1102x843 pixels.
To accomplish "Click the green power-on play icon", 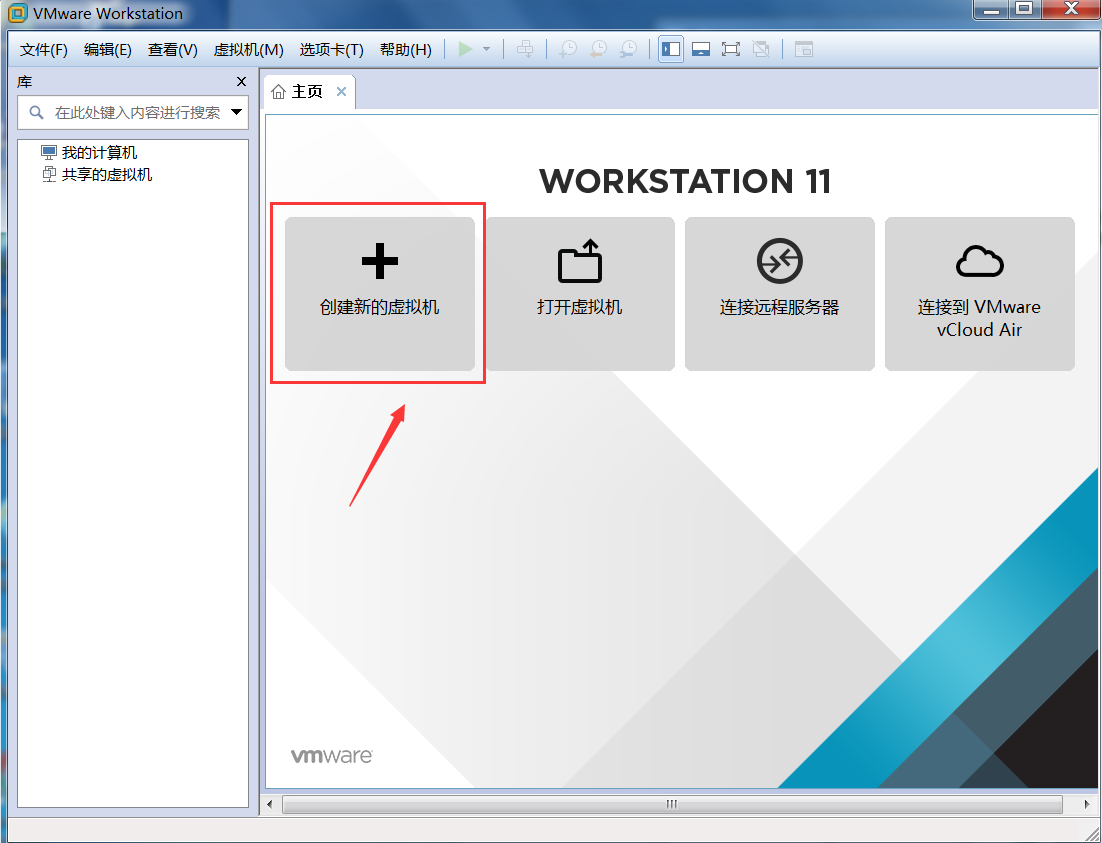I will pyautogui.click(x=465, y=49).
